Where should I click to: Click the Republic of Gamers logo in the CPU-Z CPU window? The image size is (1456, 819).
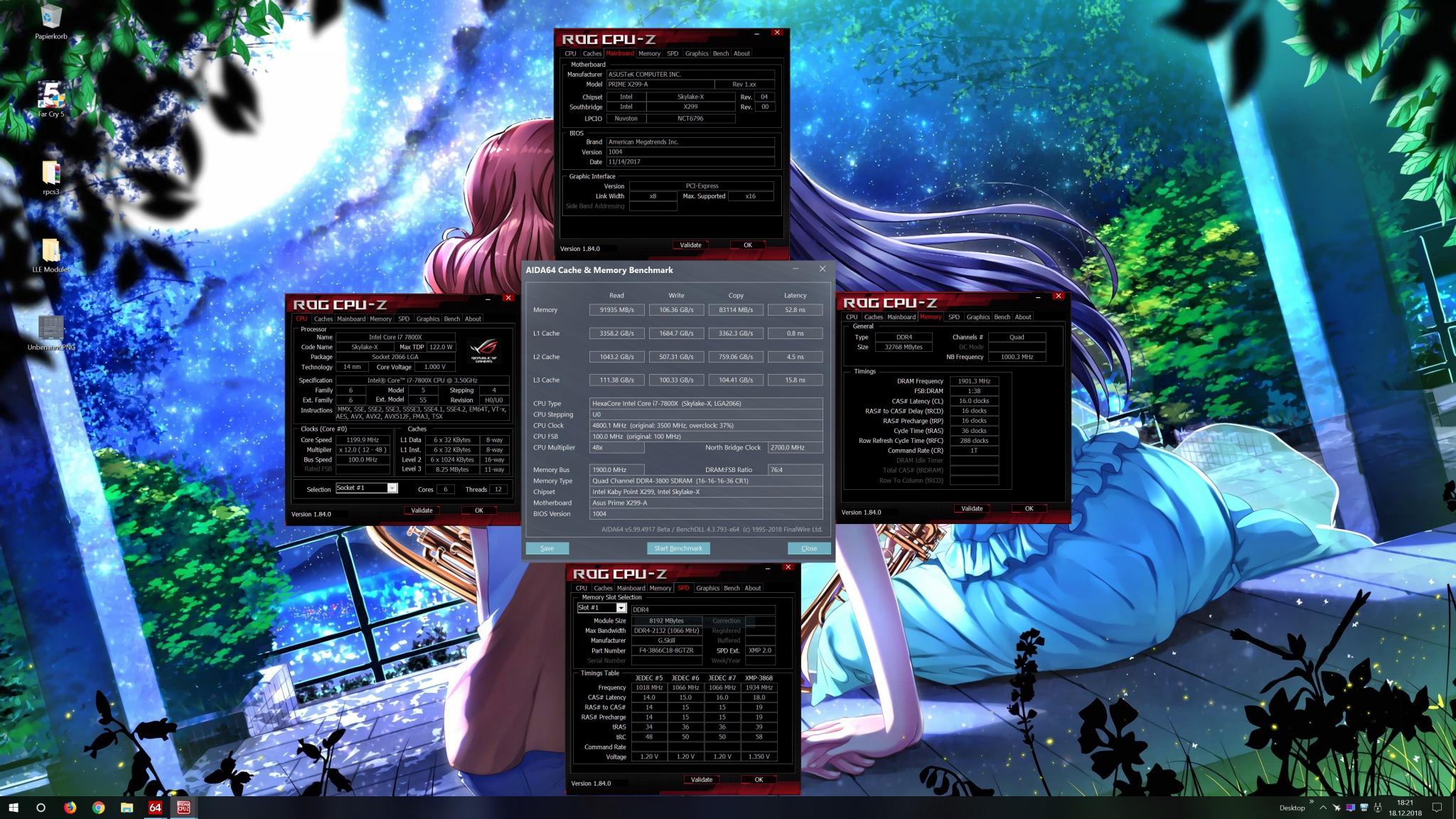pos(484,351)
